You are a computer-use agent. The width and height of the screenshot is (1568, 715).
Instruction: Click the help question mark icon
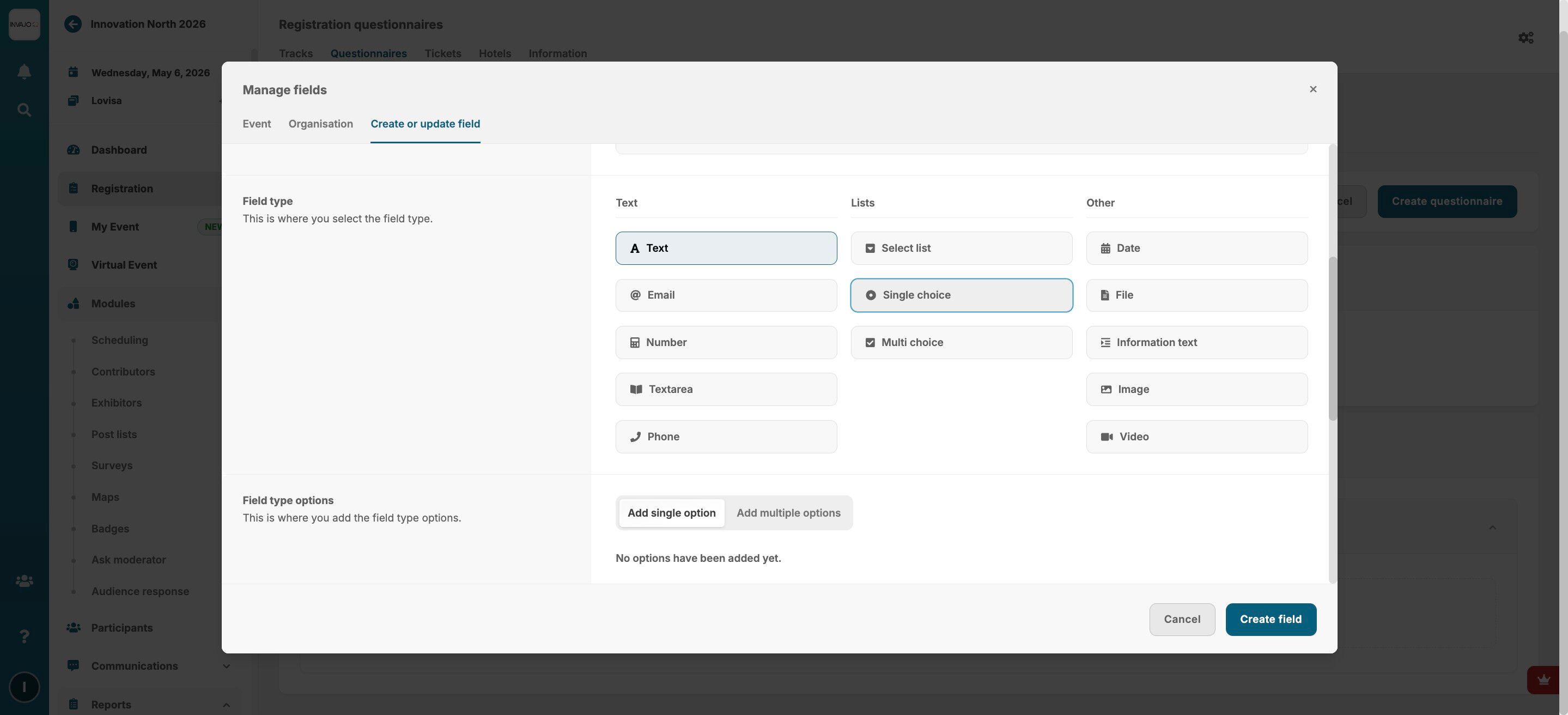[x=24, y=636]
